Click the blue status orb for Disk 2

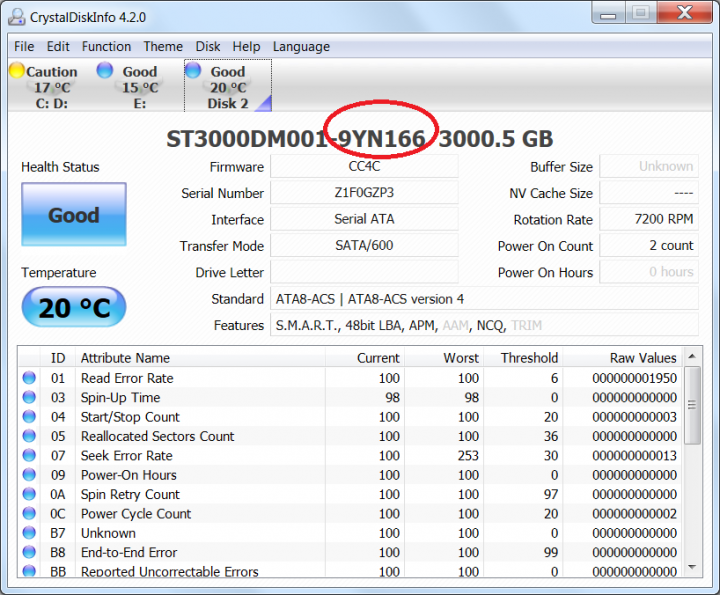click(x=193, y=70)
